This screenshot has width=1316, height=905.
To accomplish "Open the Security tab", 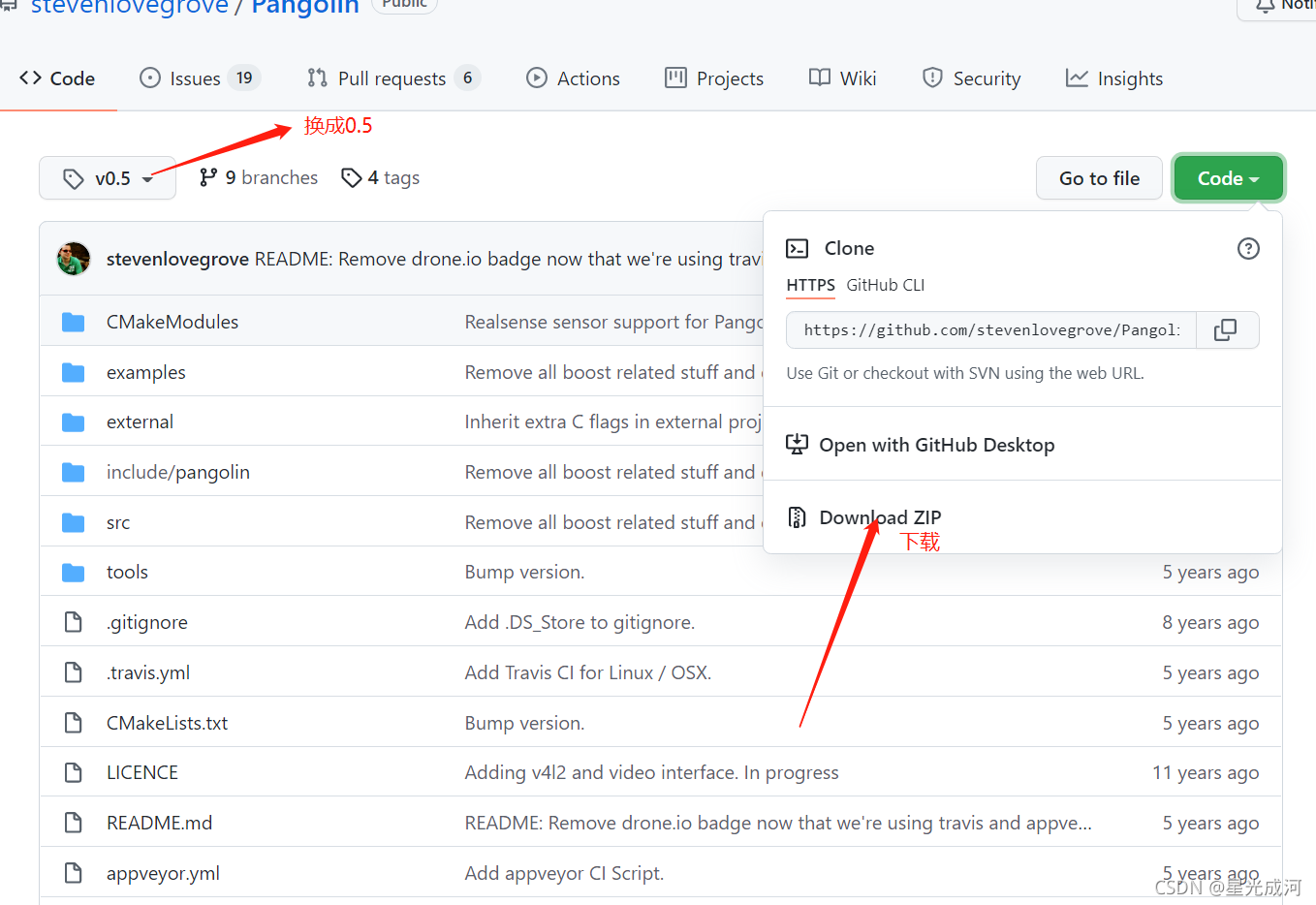I will click(x=971, y=78).
